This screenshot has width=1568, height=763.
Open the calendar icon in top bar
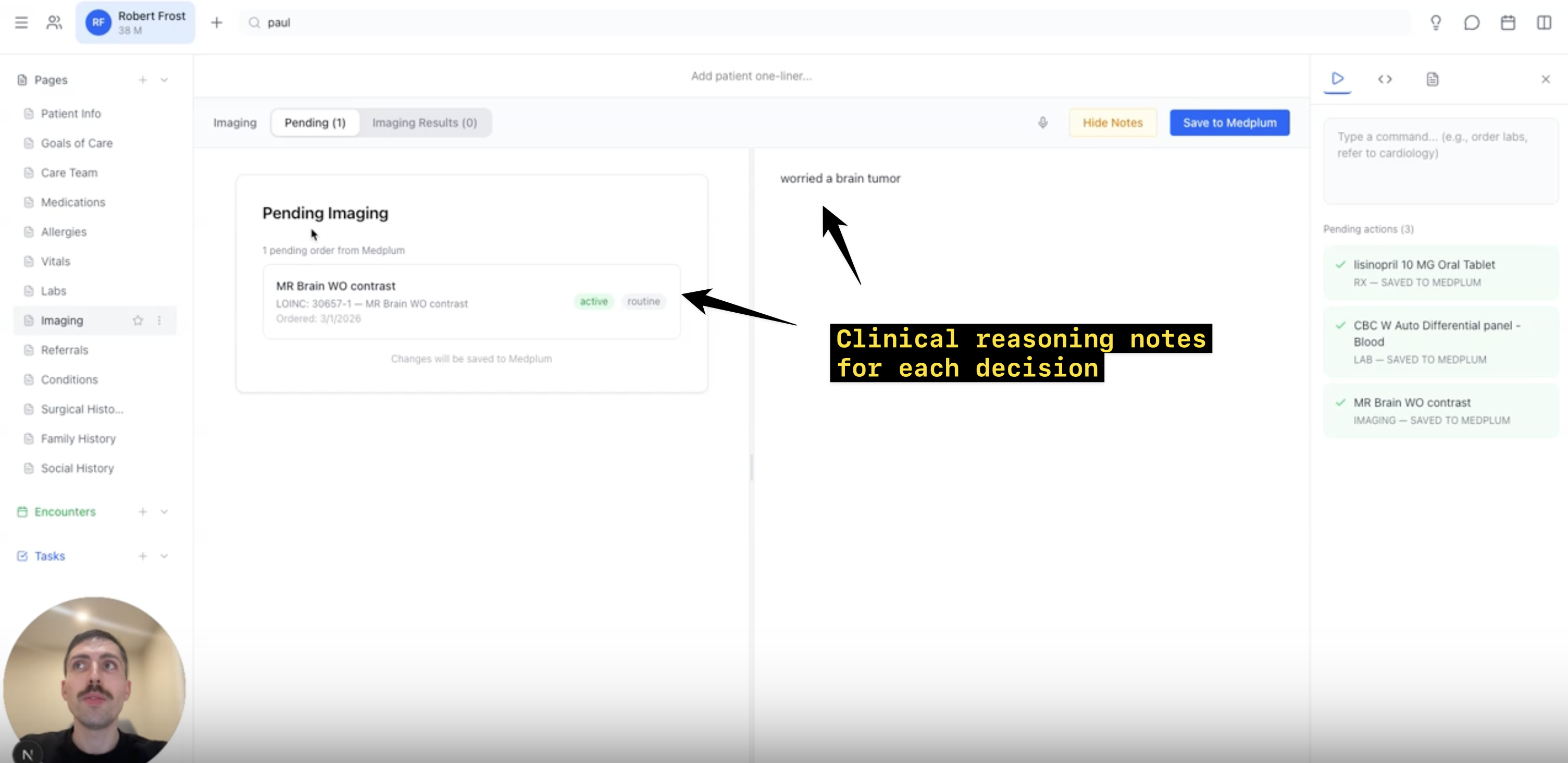click(1508, 22)
